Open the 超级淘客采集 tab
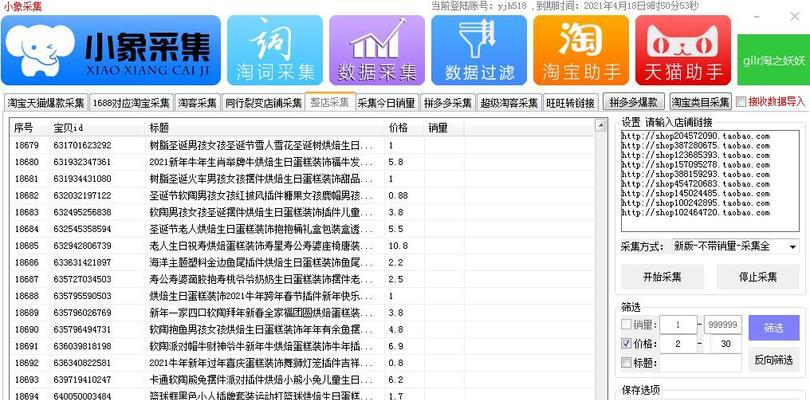810x400 pixels. tap(509, 102)
